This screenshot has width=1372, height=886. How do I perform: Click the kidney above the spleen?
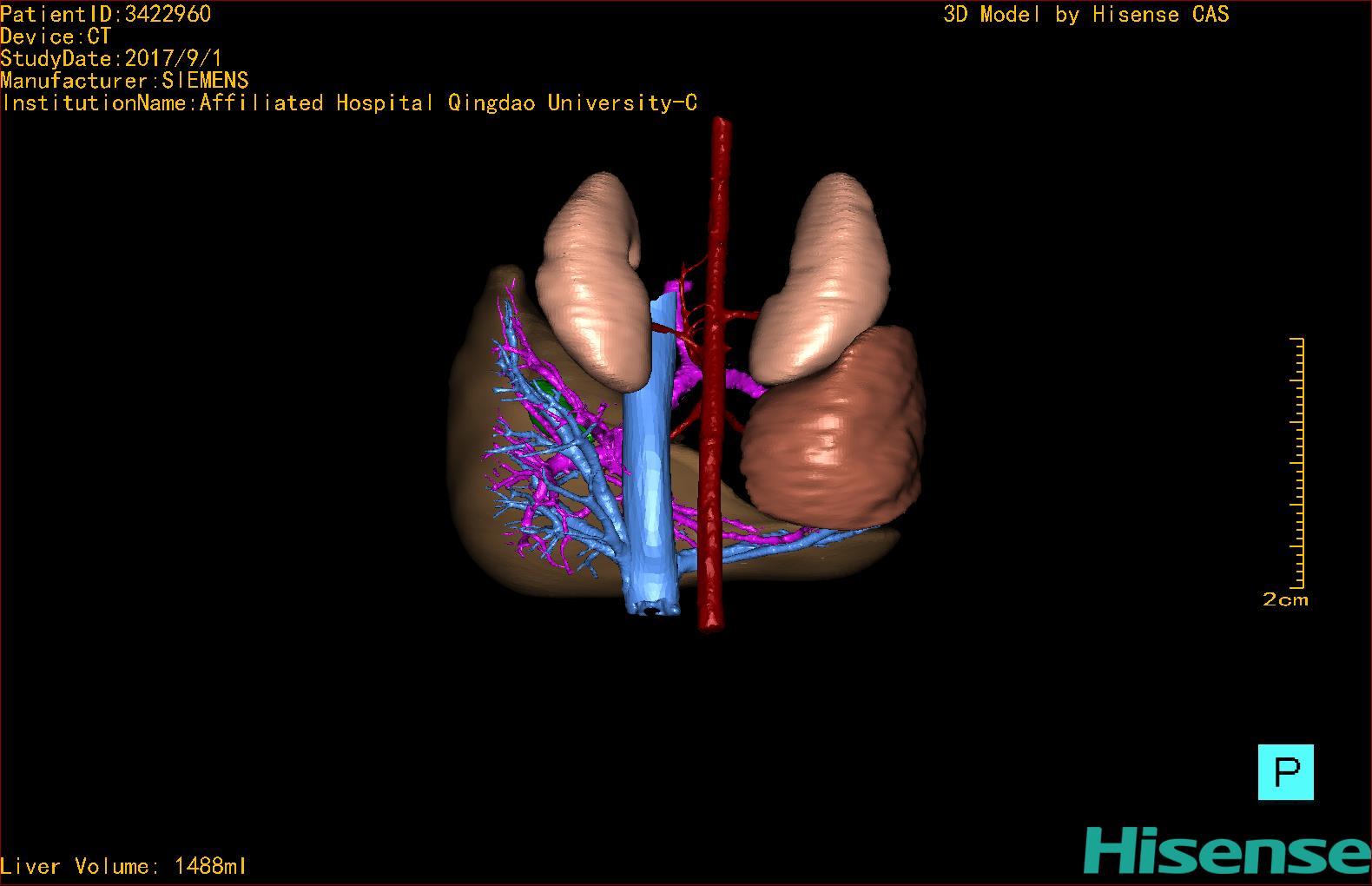[821, 278]
